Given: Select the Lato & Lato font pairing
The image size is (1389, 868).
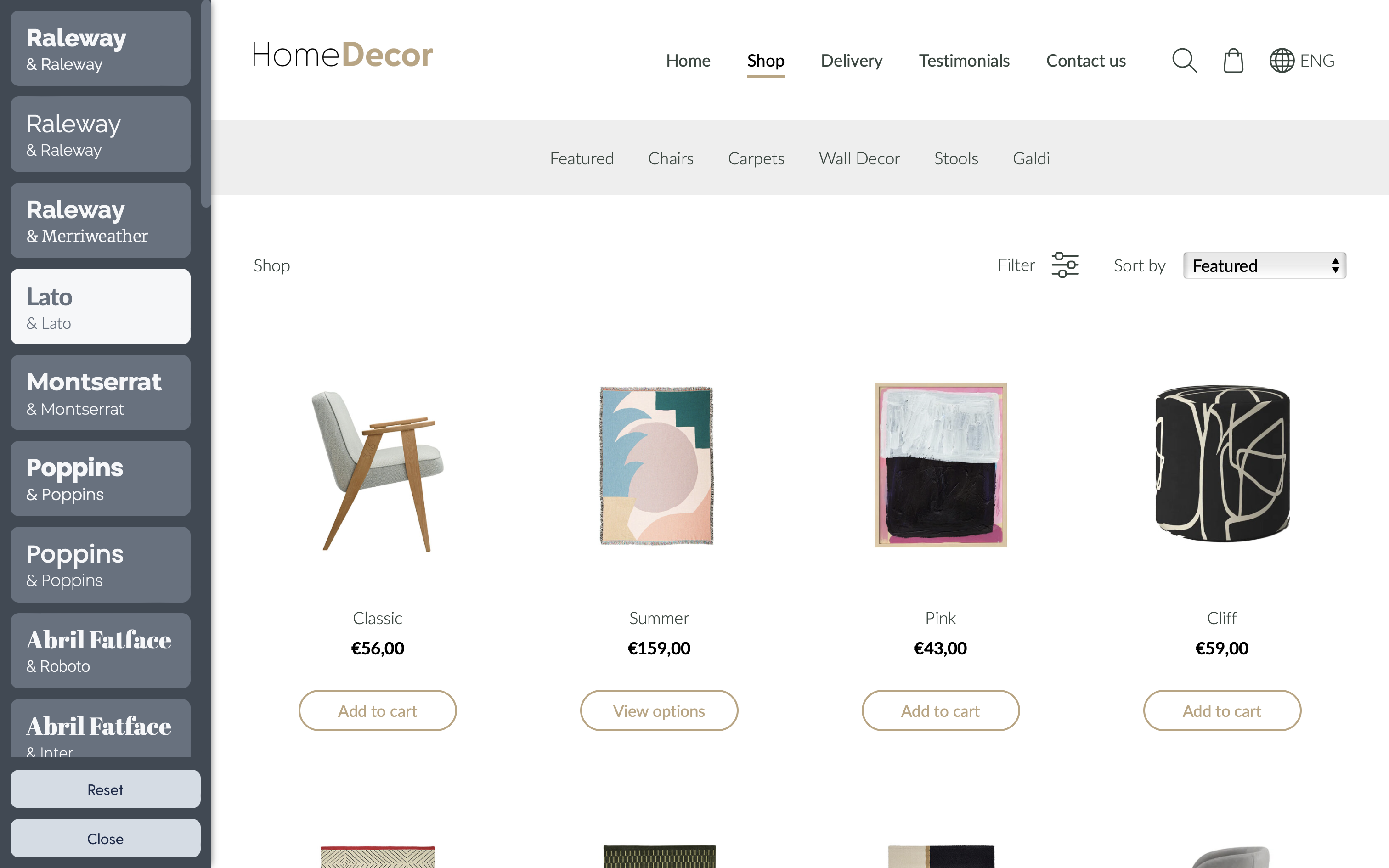Looking at the screenshot, I should 101,307.
